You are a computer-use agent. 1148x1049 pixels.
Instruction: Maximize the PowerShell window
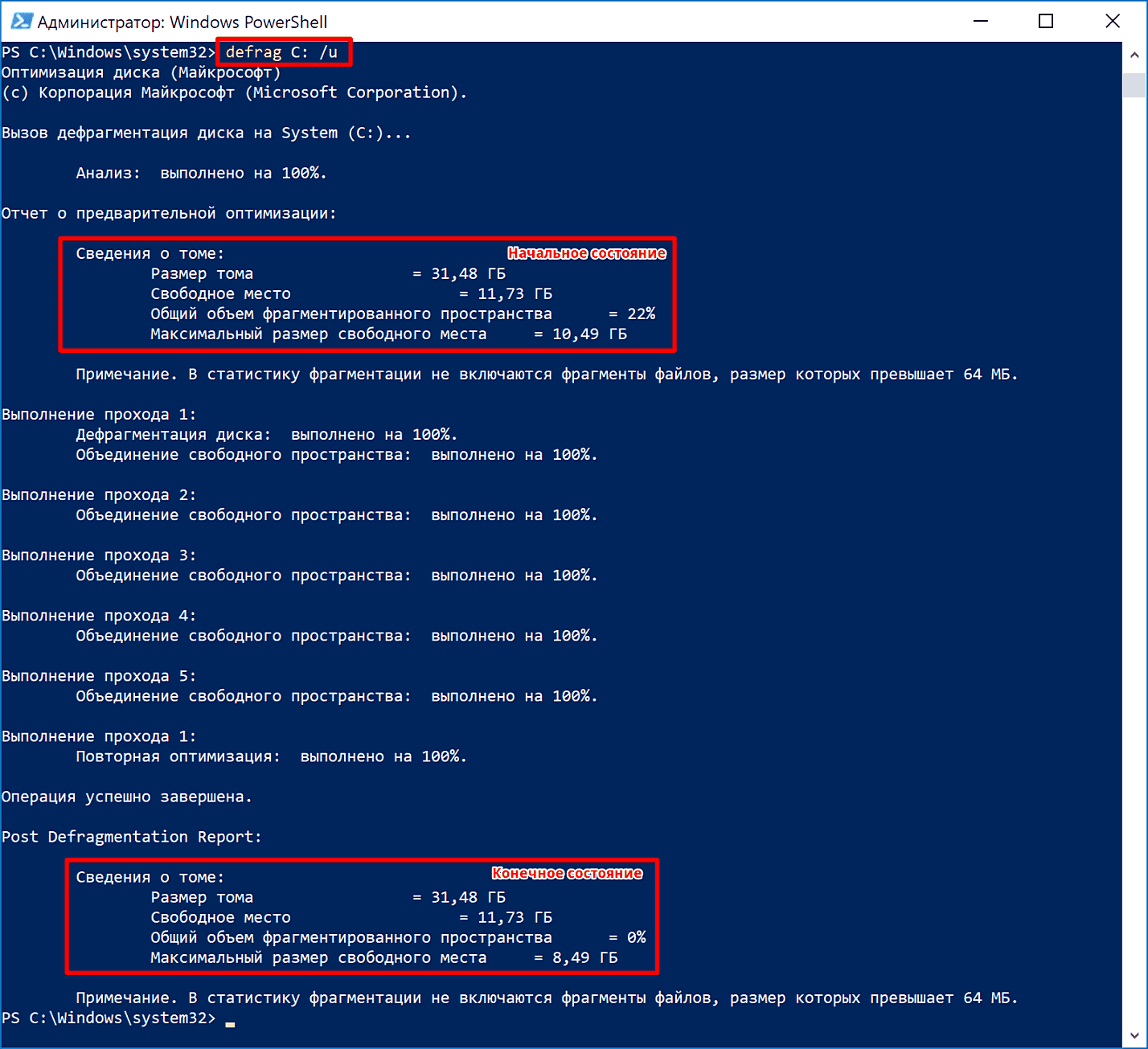[x=1046, y=22]
